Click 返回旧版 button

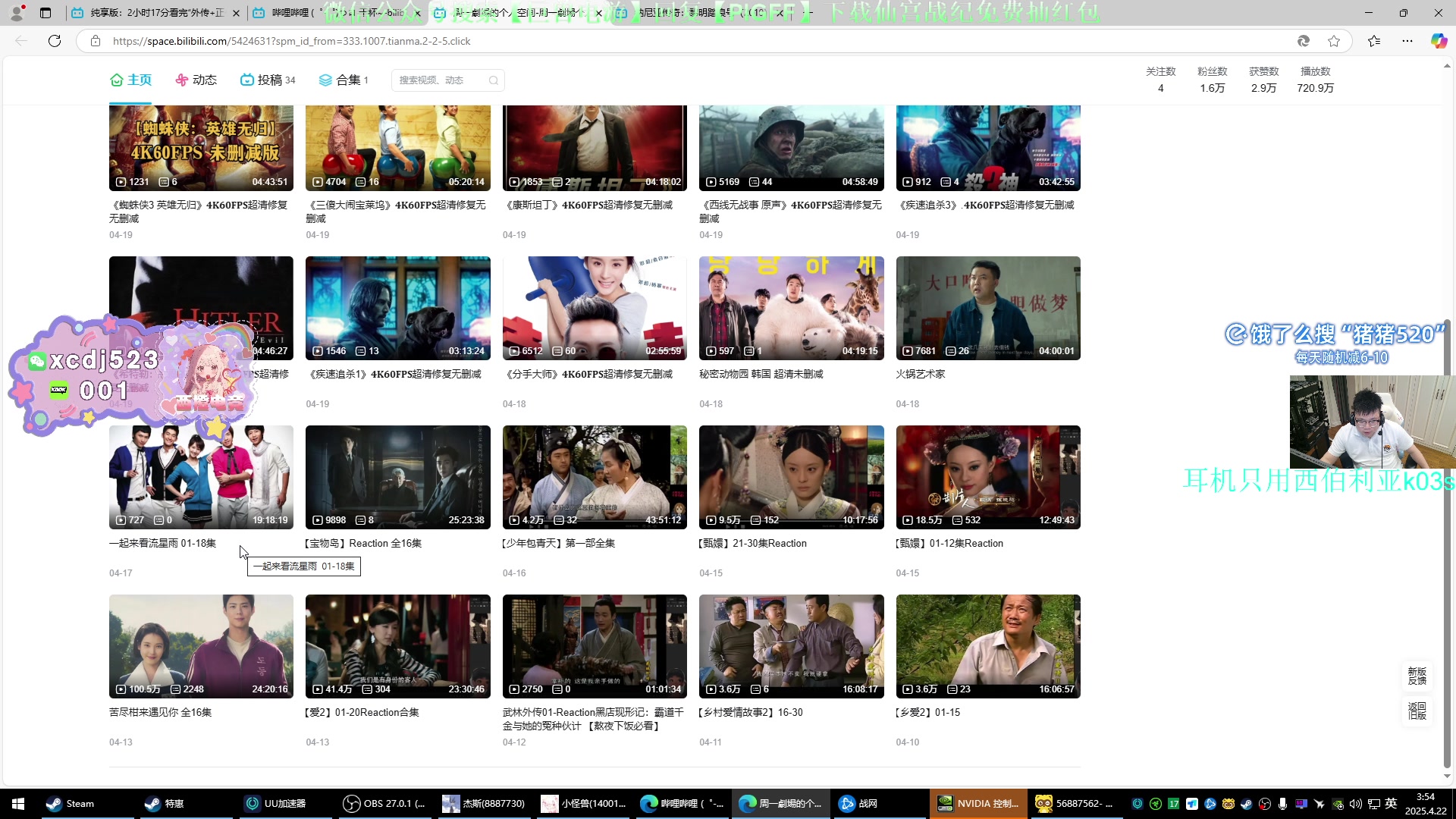pyautogui.click(x=1417, y=711)
